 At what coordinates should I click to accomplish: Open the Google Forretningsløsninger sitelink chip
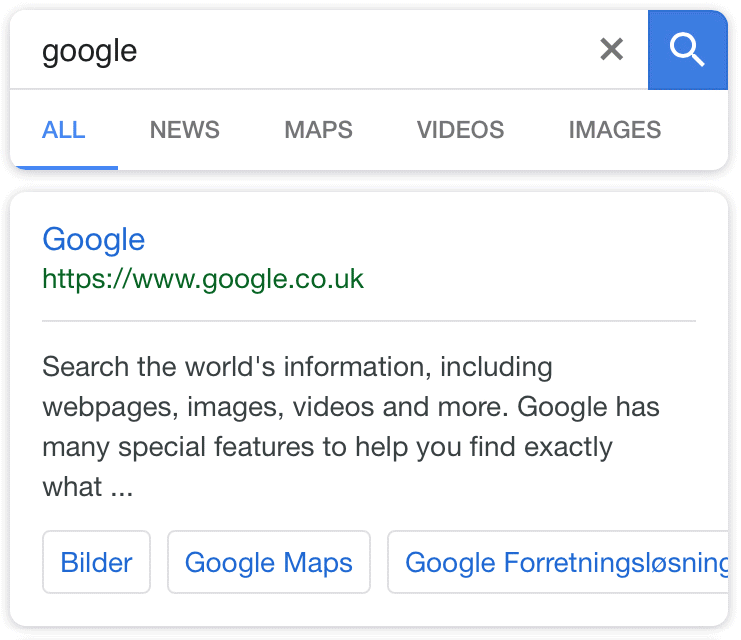pos(558,562)
